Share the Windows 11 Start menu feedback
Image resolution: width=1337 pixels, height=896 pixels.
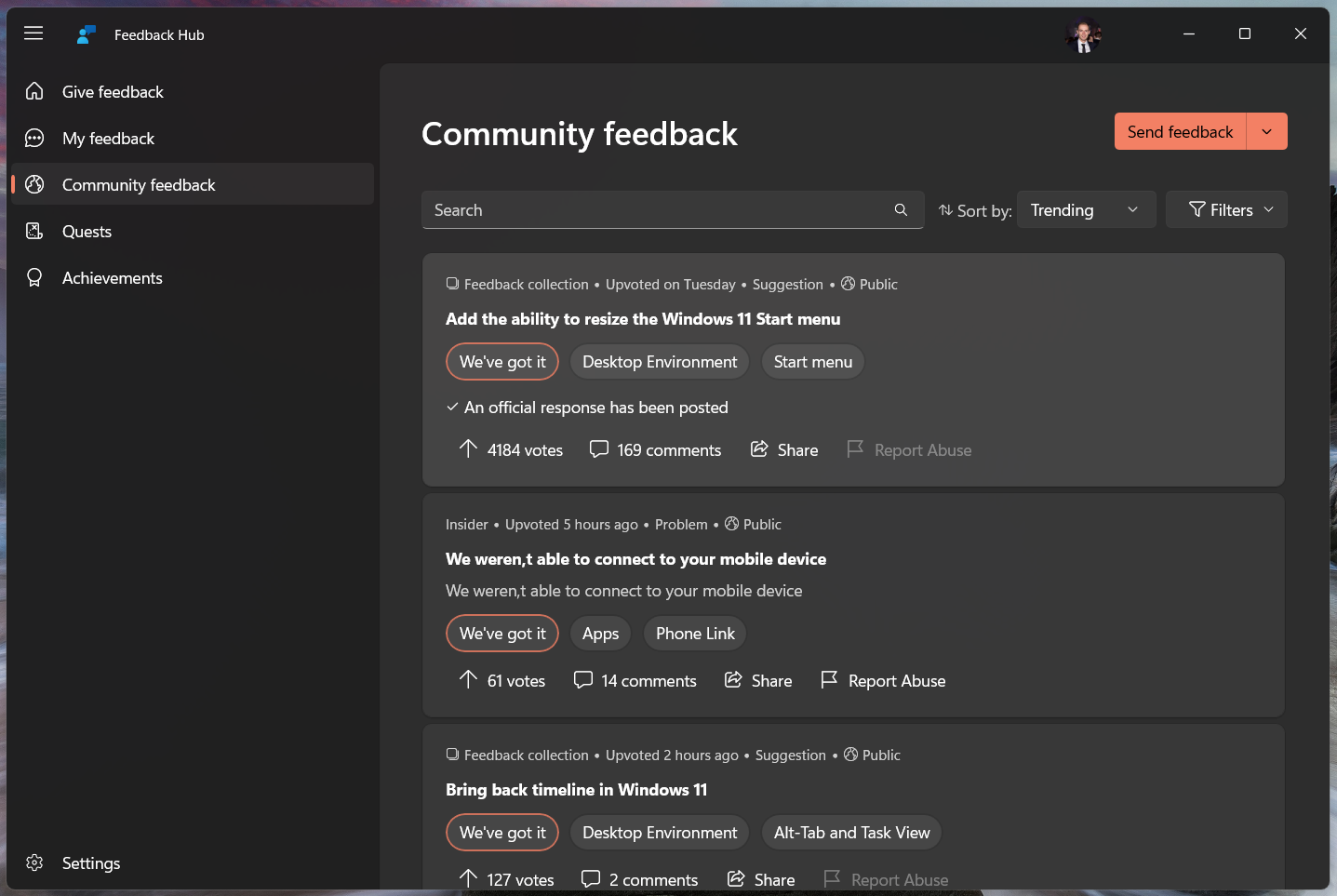click(783, 449)
